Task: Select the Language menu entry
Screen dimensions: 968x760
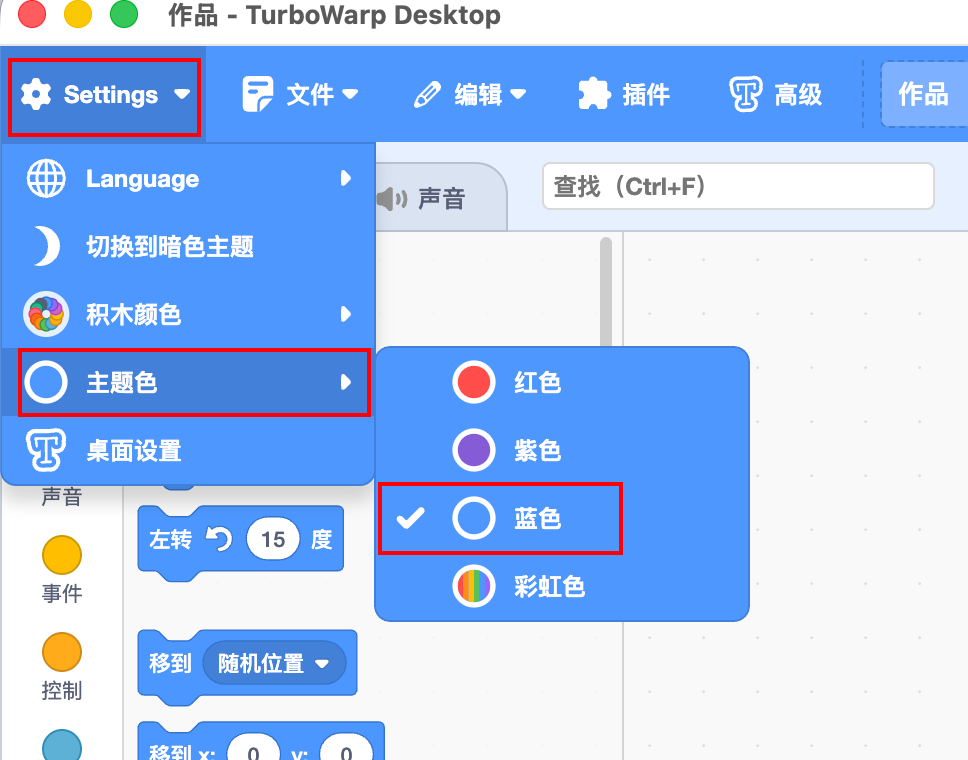Action: (x=188, y=178)
